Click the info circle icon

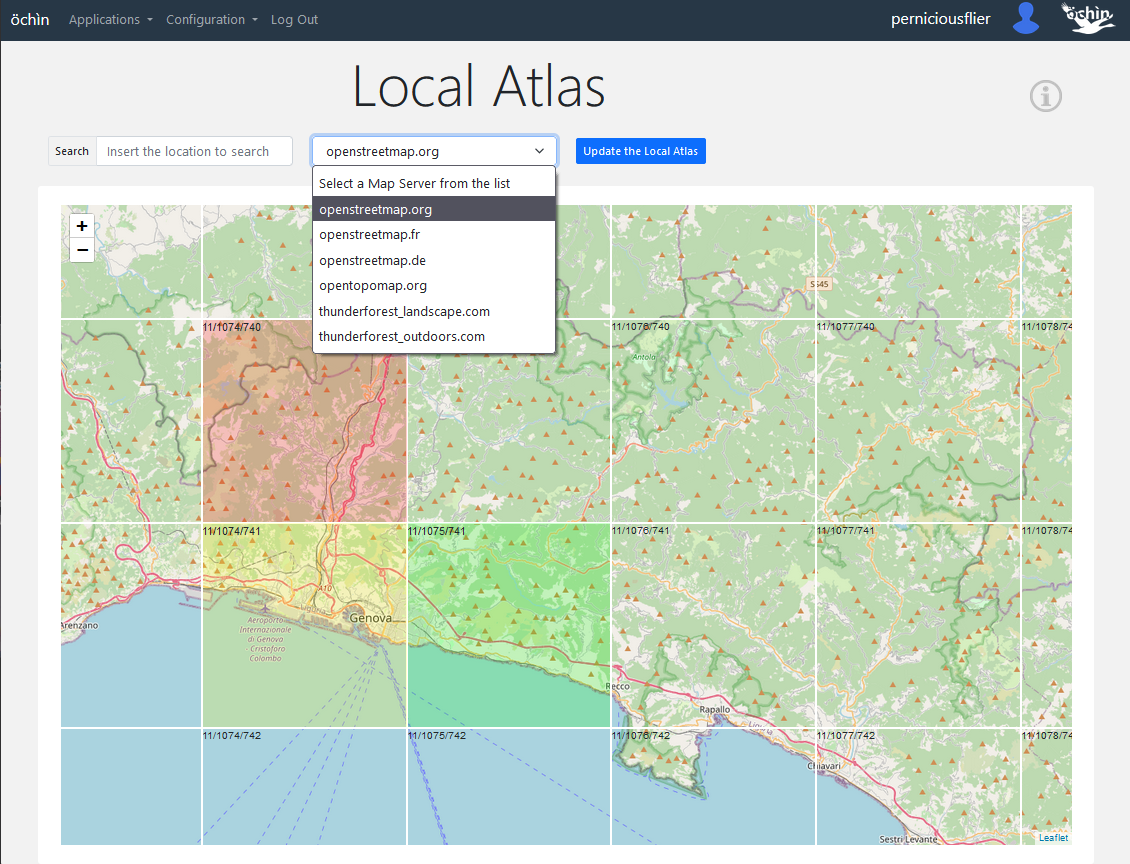(1045, 96)
